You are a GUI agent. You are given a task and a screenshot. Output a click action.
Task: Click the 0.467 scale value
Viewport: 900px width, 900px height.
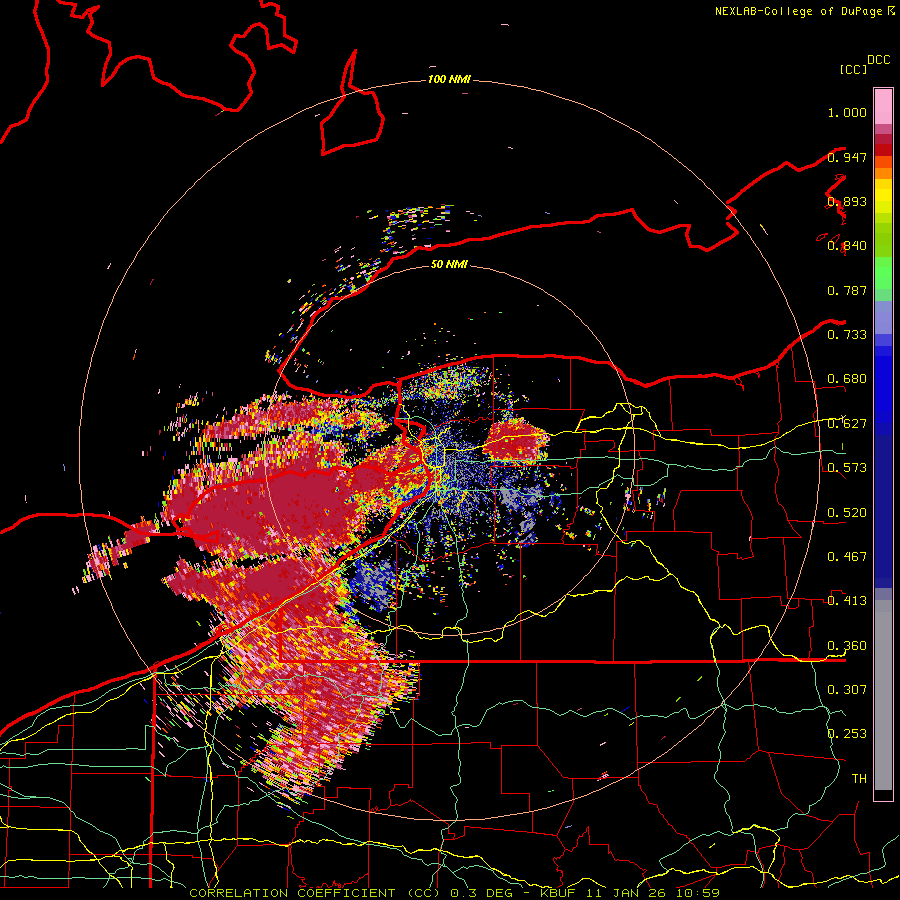[847, 556]
